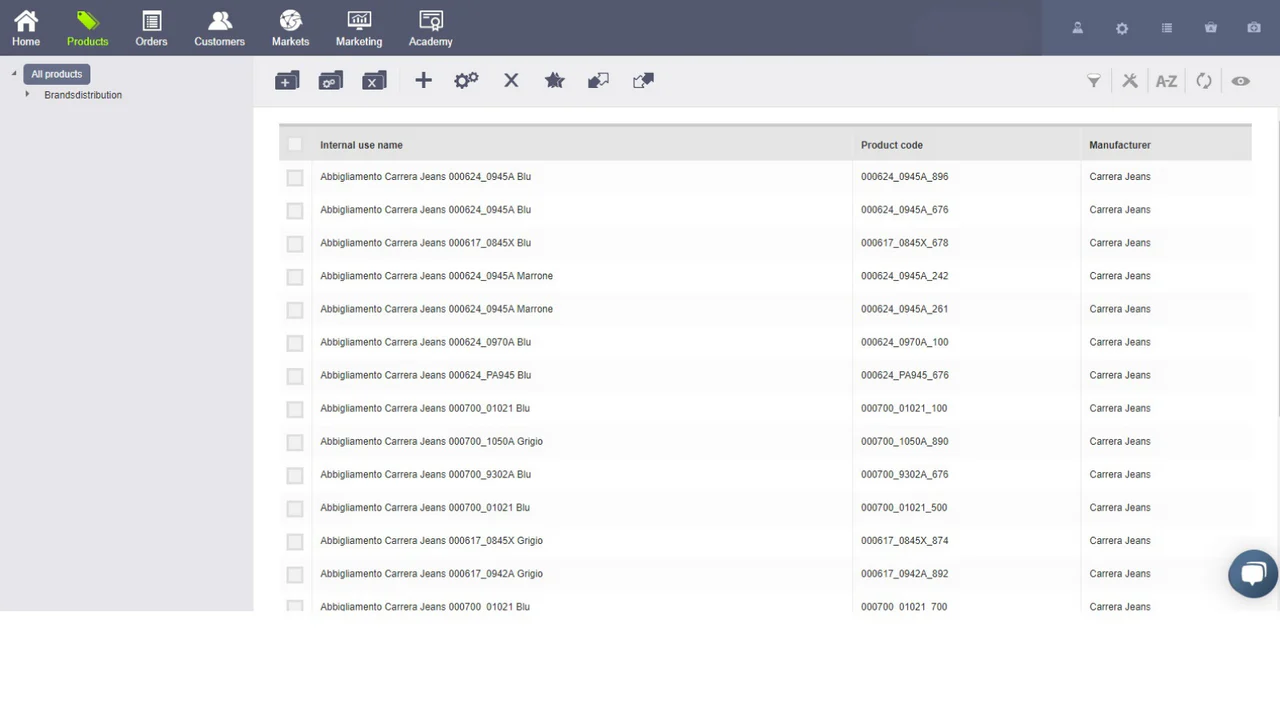The image size is (1280, 720).
Task: Open product Carrera Jeans 000624_PA945 Blu
Action: (x=425, y=375)
